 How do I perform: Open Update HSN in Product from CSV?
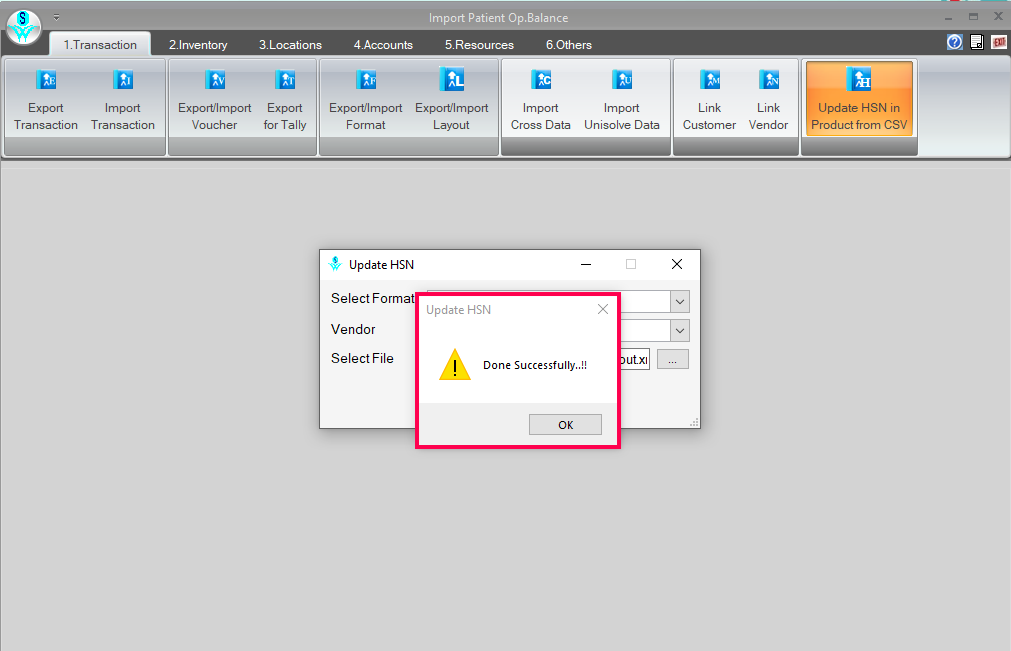pyautogui.click(x=858, y=98)
